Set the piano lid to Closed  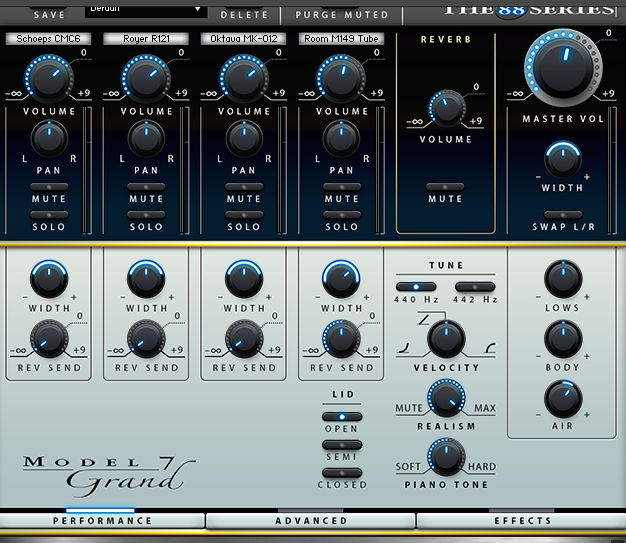(342, 472)
